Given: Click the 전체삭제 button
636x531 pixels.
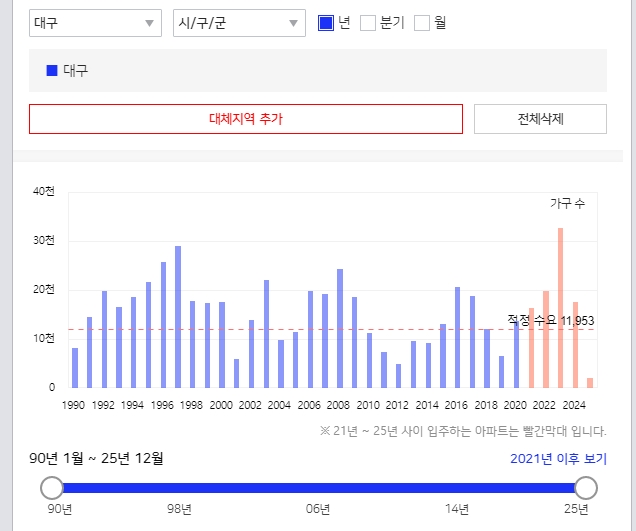Looking at the screenshot, I should pyautogui.click(x=540, y=119).
